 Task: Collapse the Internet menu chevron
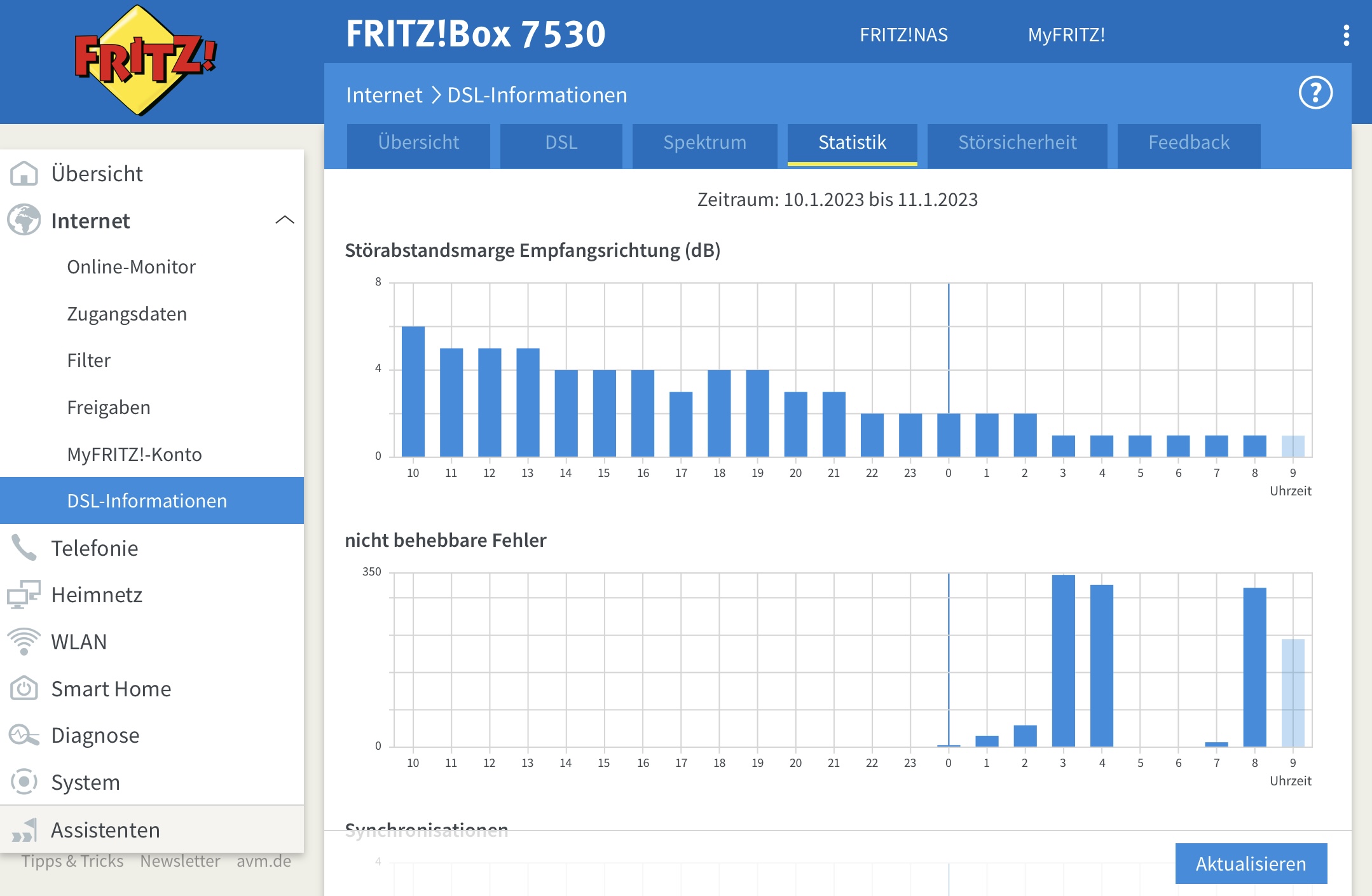click(x=284, y=221)
